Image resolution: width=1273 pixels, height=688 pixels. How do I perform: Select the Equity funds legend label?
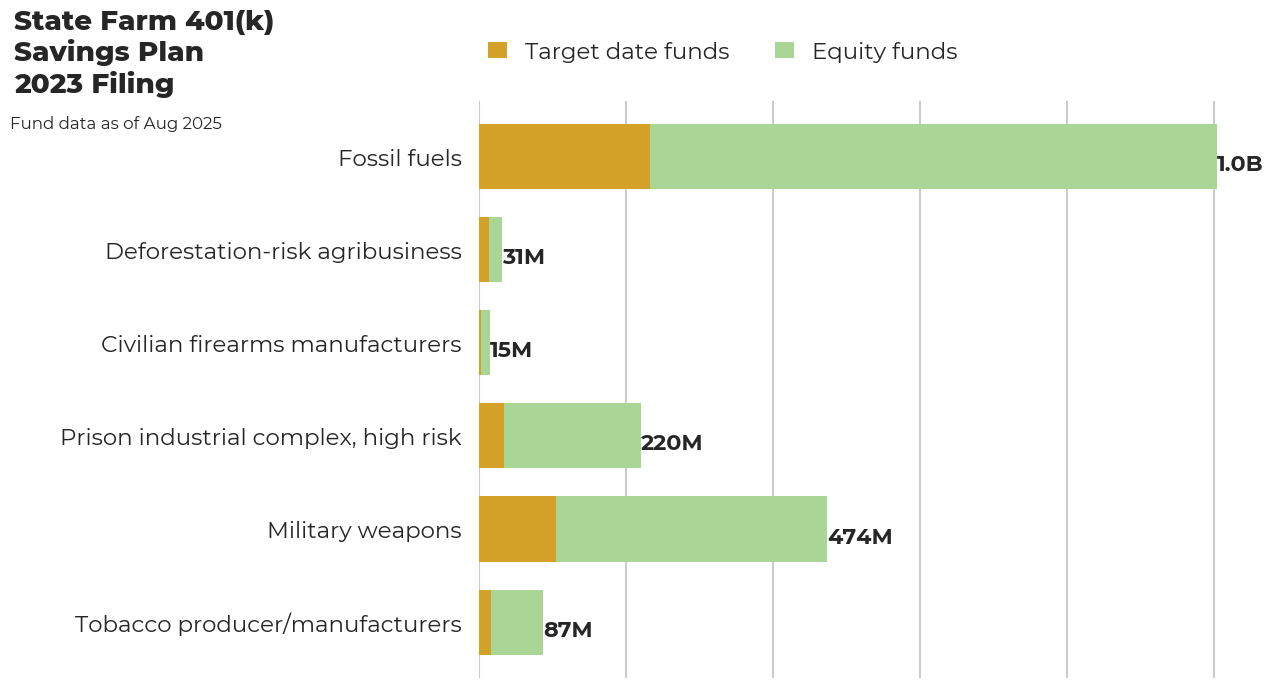click(x=885, y=51)
